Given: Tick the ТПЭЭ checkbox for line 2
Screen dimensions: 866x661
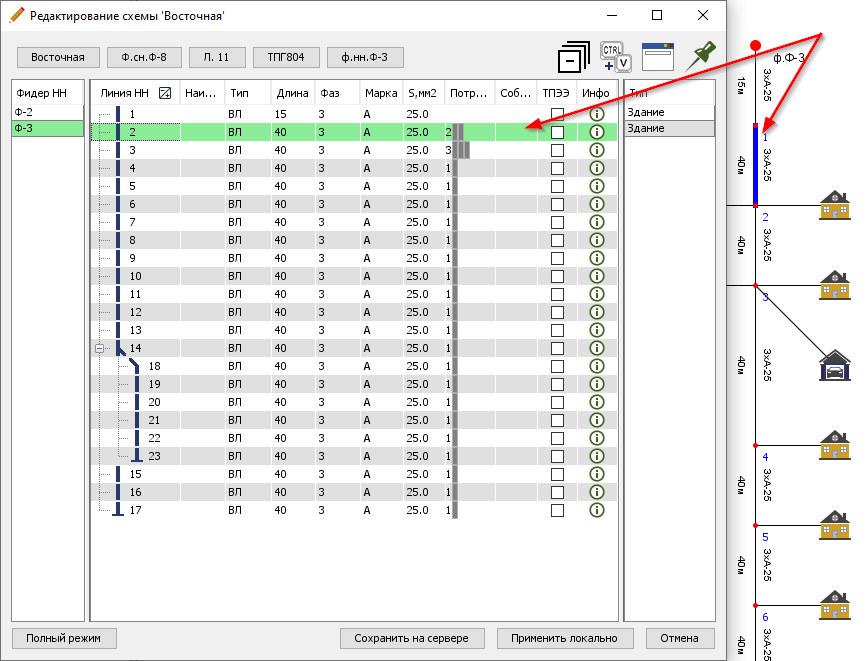Looking at the screenshot, I should pyautogui.click(x=557, y=133).
